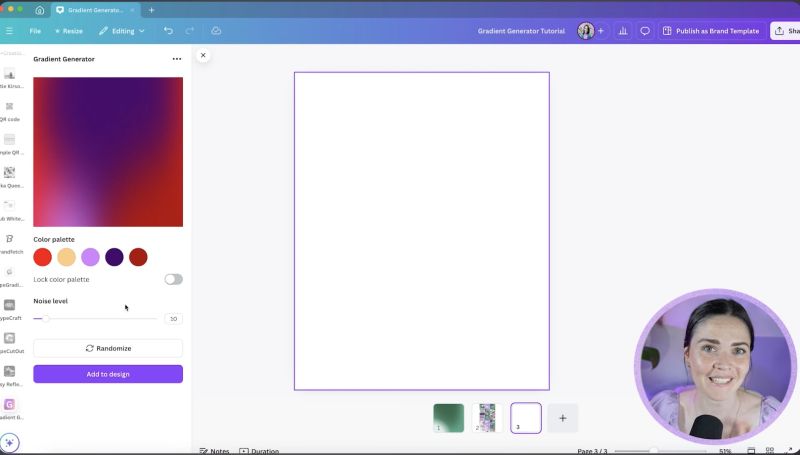Click Add to design button
Viewport: 800px width, 455px height.
coord(108,374)
